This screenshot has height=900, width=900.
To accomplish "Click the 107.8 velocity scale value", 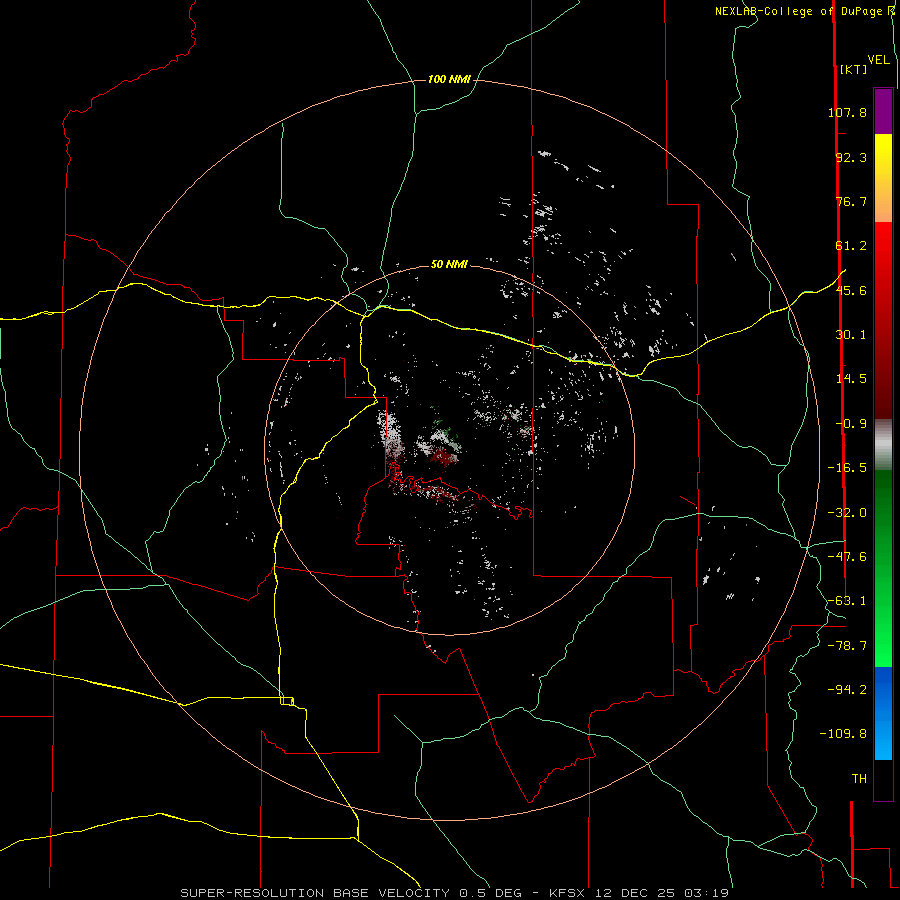I will pos(847,112).
